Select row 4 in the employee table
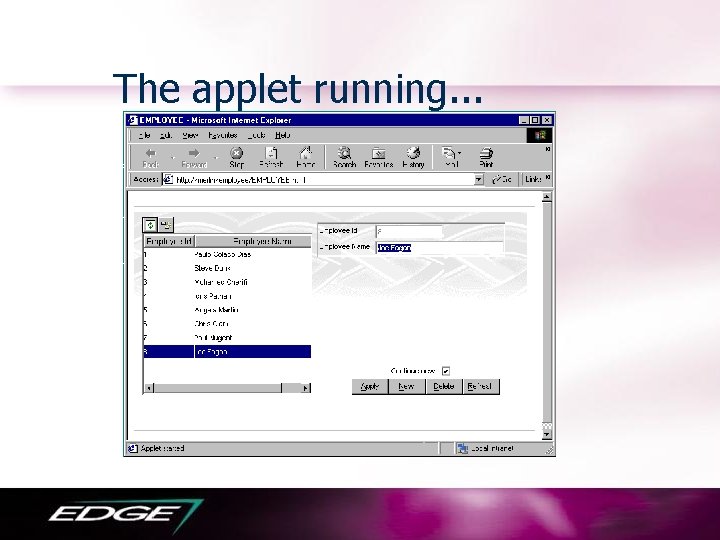The height and width of the screenshot is (540, 720). (227, 296)
